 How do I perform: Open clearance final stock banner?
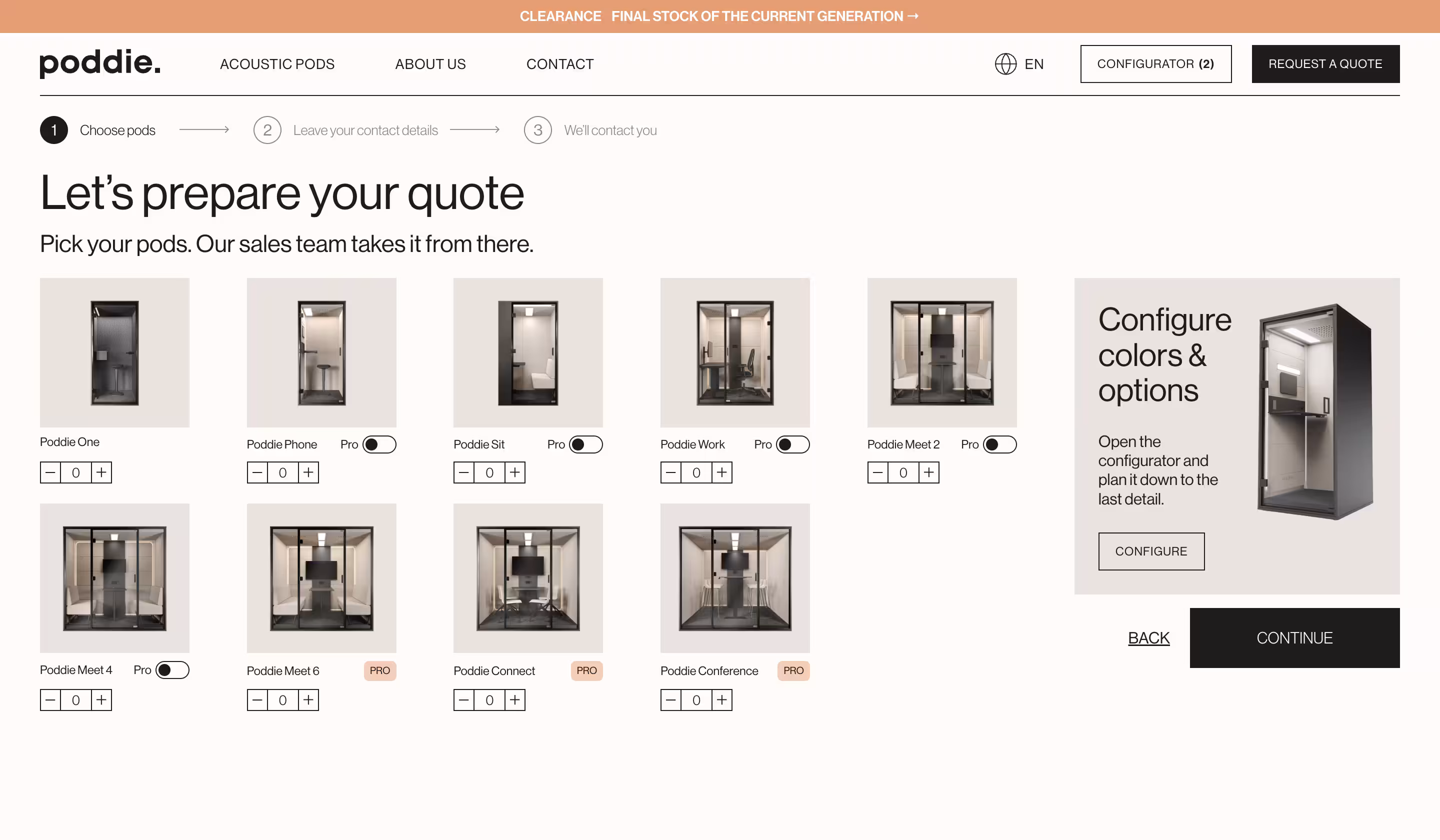[719, 16]
